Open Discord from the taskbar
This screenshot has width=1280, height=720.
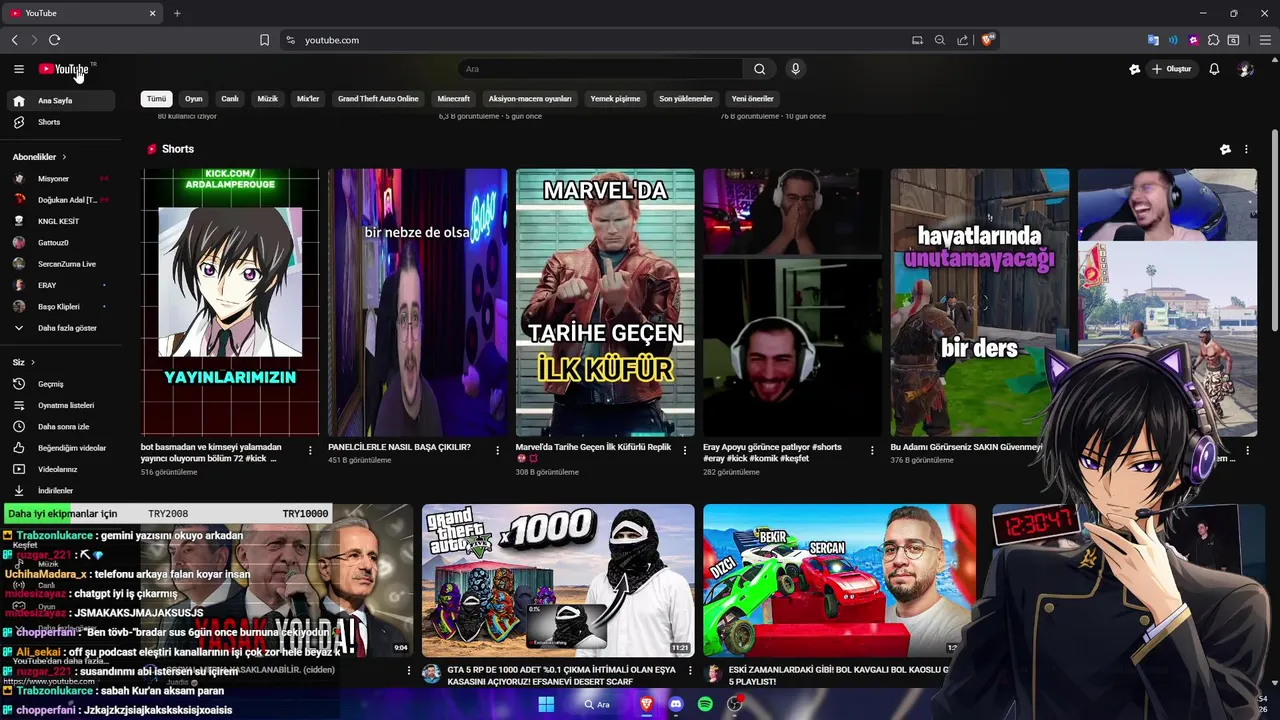point(676,705)
